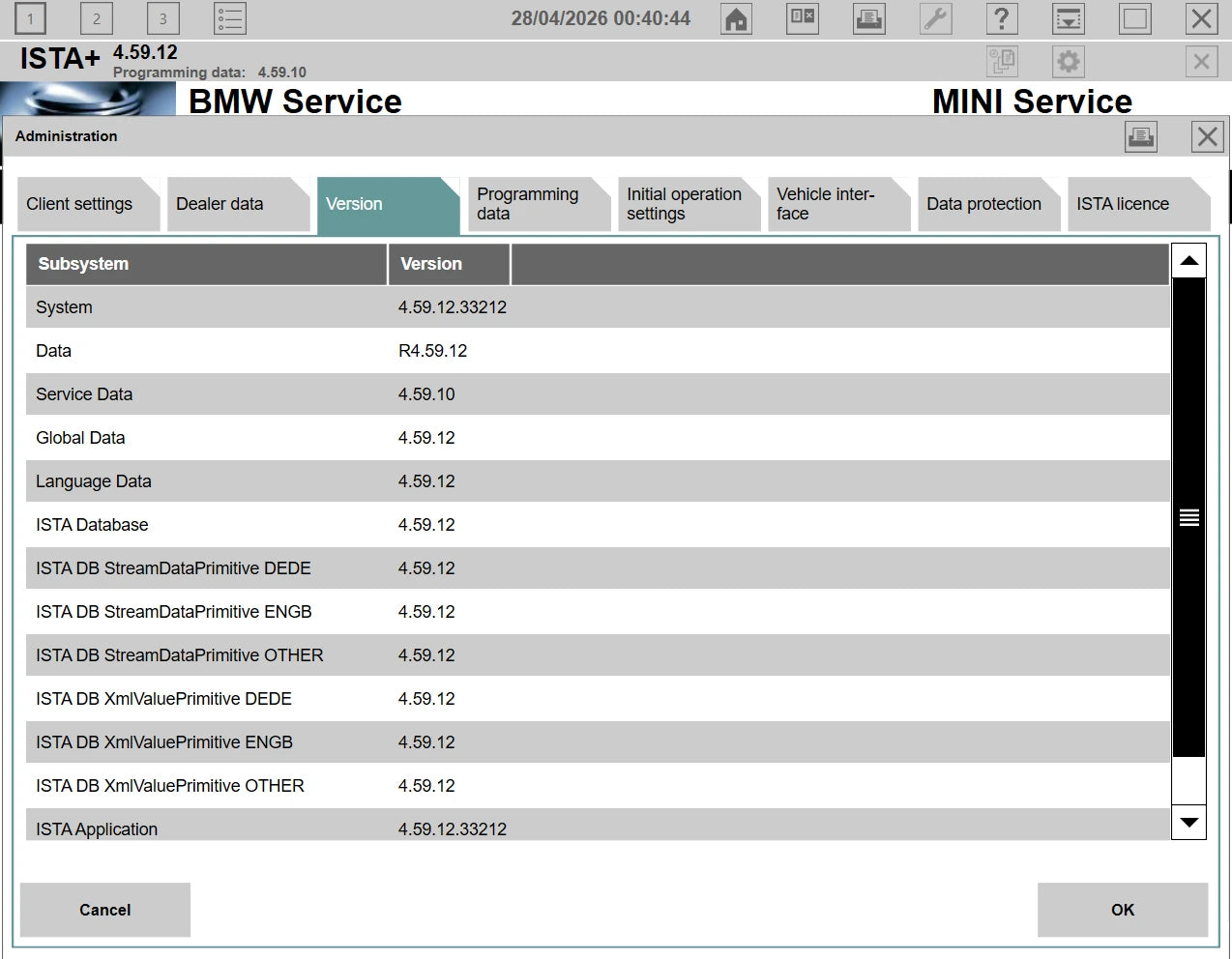Open operation tab number 2
The height and width of the screenshot is (959, 1232).
[97, 18]
